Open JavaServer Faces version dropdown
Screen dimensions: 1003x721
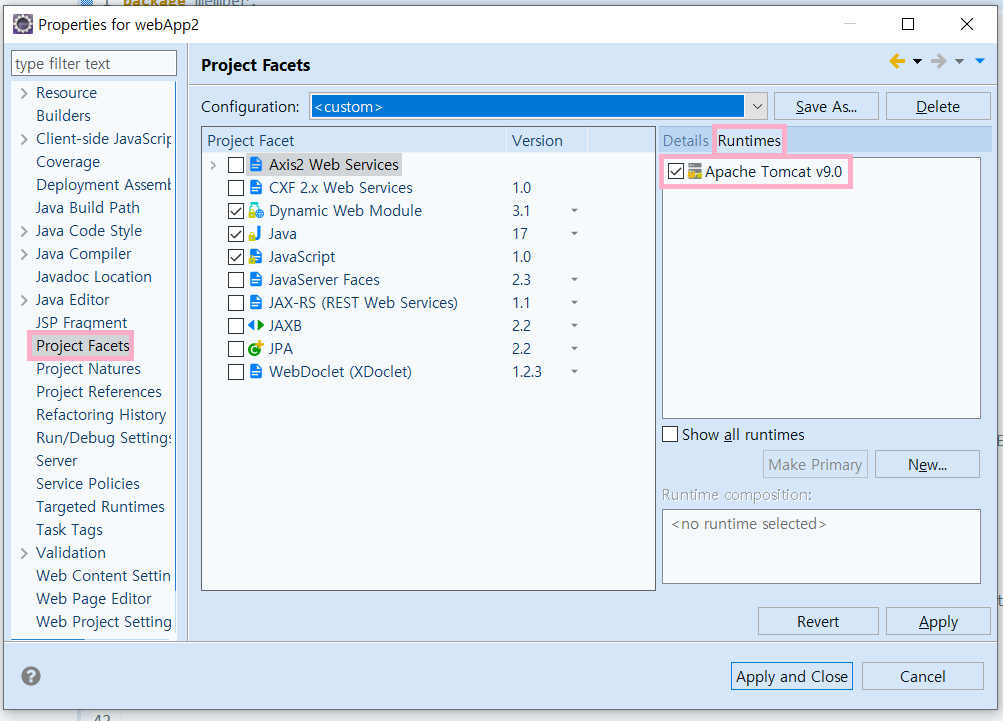point(574,280)
